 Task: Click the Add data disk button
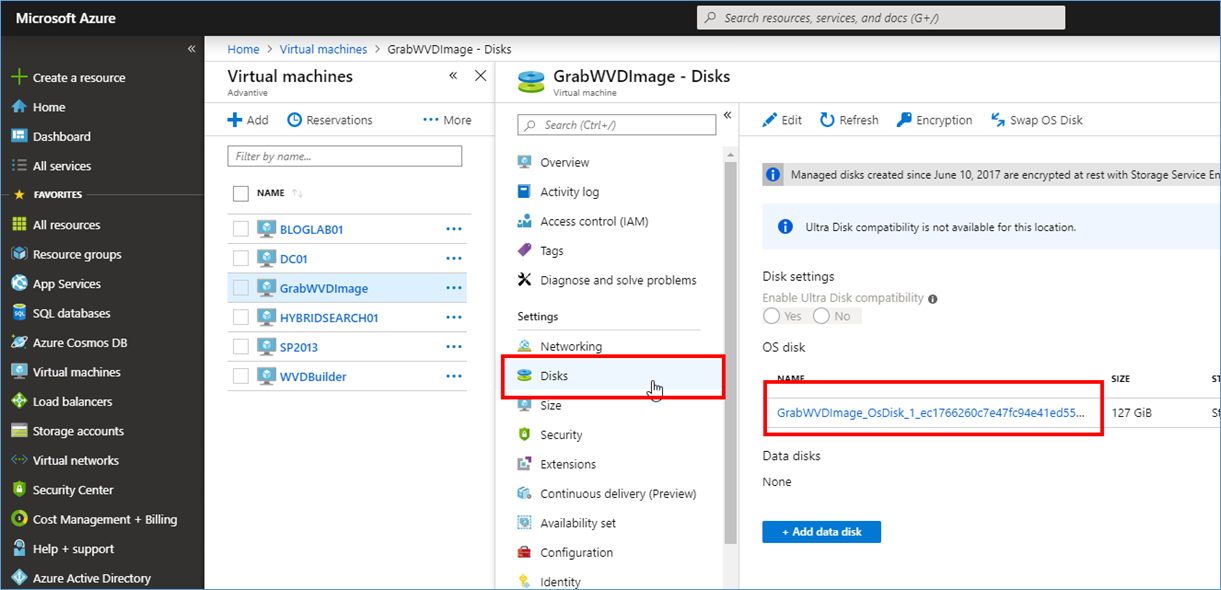point(821,532)
